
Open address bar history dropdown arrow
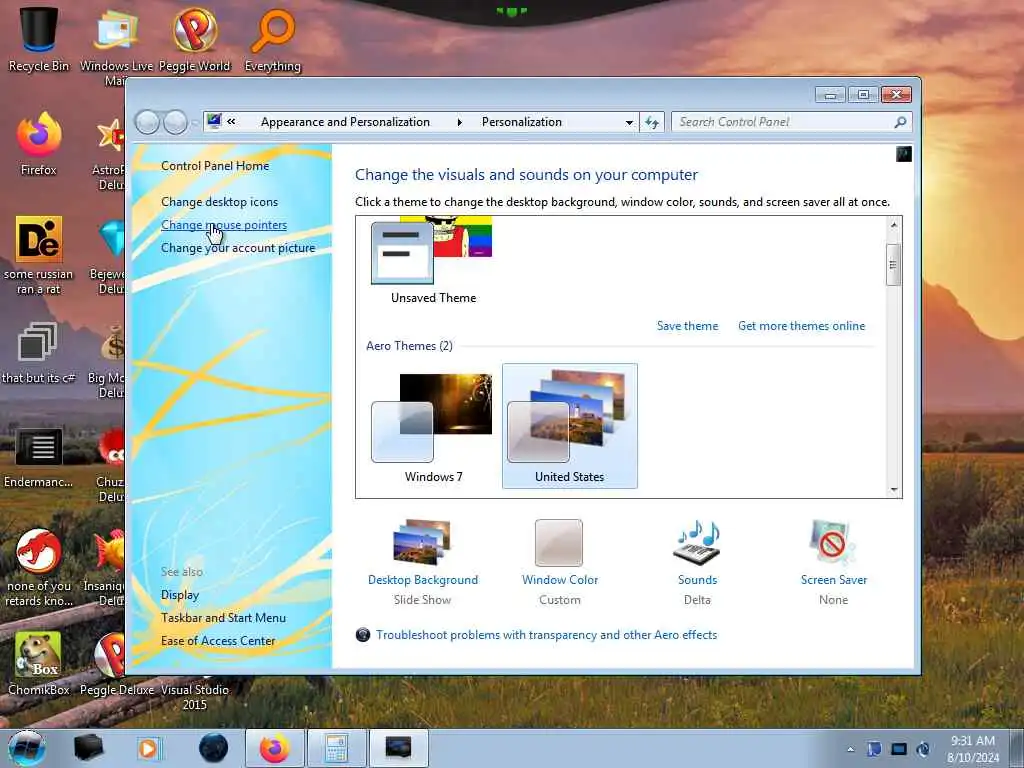click(x=629, y=122)
